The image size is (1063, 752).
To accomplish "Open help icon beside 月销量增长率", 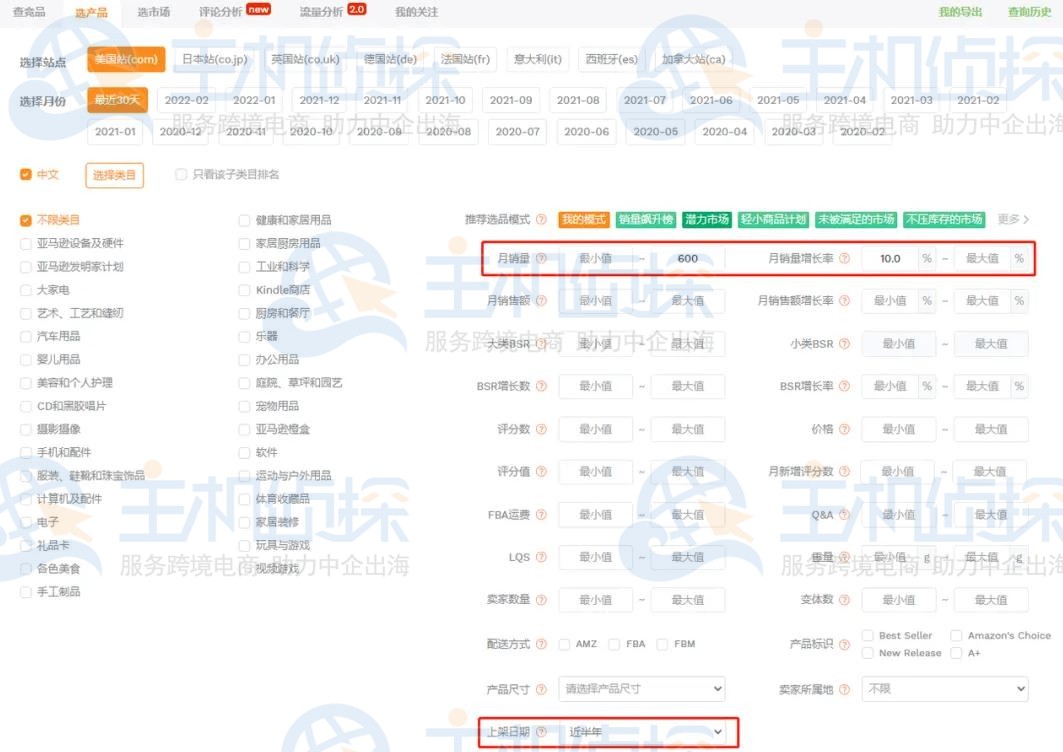I will [x=844, y=258].
